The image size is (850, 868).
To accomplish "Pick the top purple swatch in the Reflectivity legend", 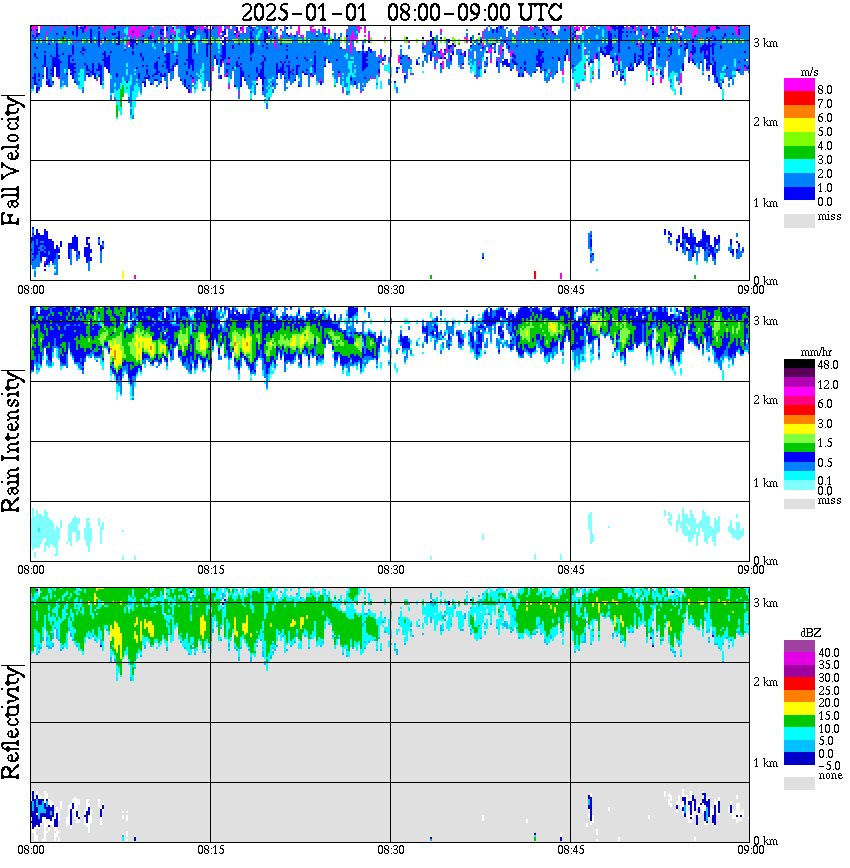I will click(x=799, y=646).
